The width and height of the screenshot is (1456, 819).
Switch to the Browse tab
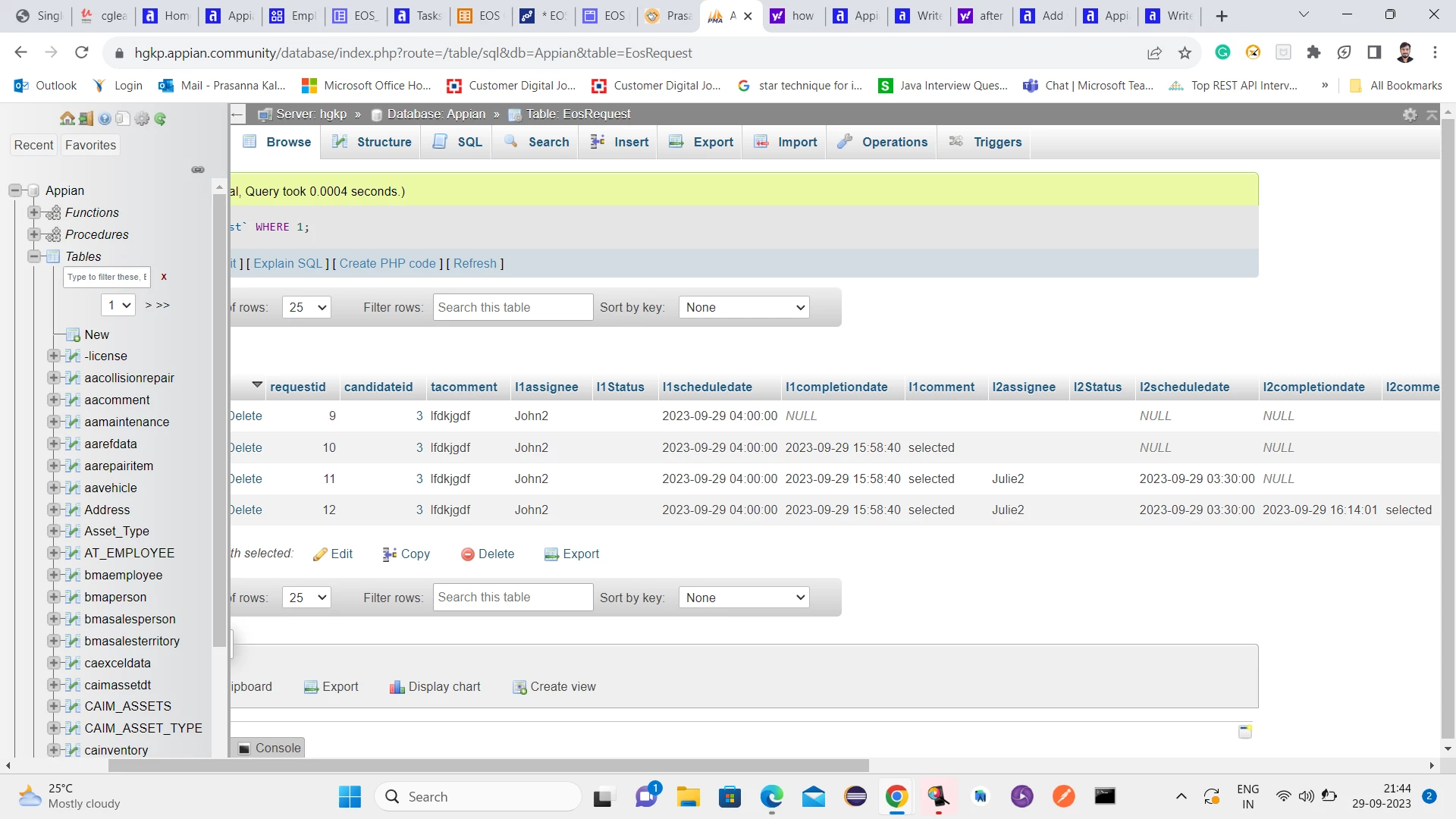coord(276,143)
